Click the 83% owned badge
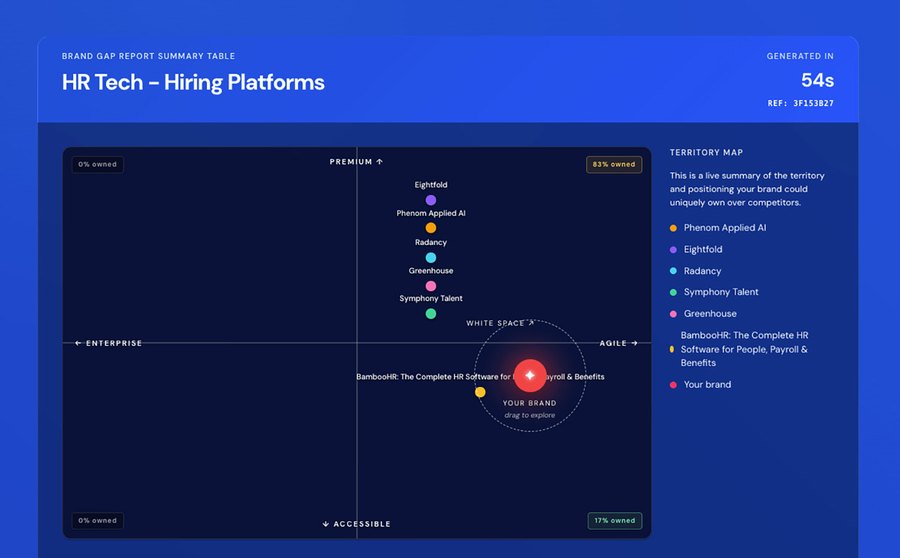Image resolution: width=900 pixels, height=558 pixels. (614, 164)
